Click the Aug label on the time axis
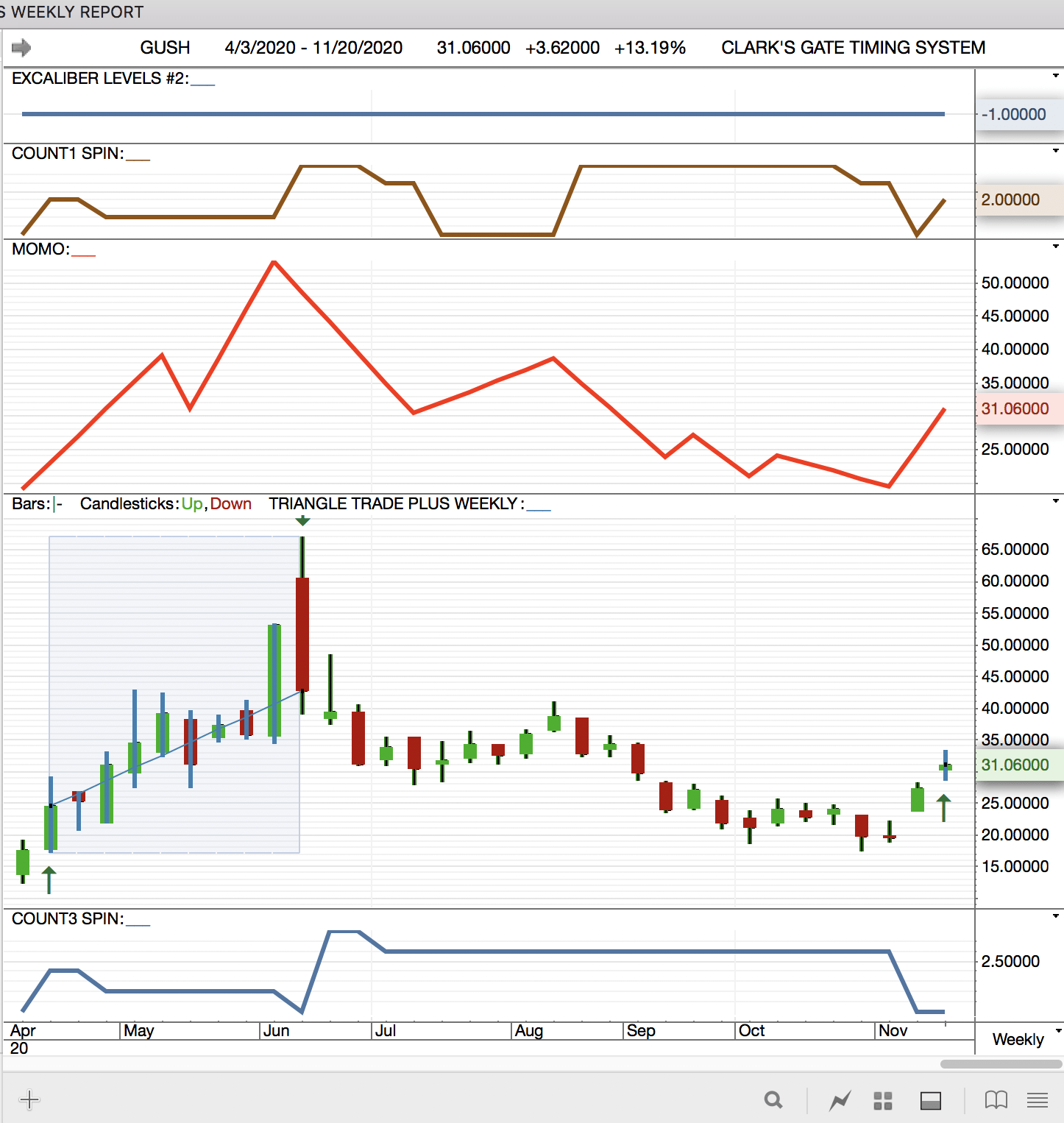This screenshot has width=1064, height=1123. coord(529,1030)
